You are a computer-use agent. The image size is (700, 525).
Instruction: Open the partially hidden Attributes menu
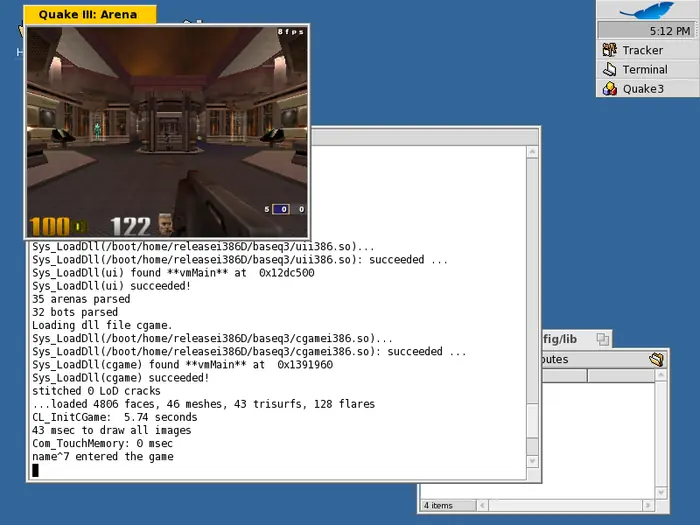pos(555,359)
